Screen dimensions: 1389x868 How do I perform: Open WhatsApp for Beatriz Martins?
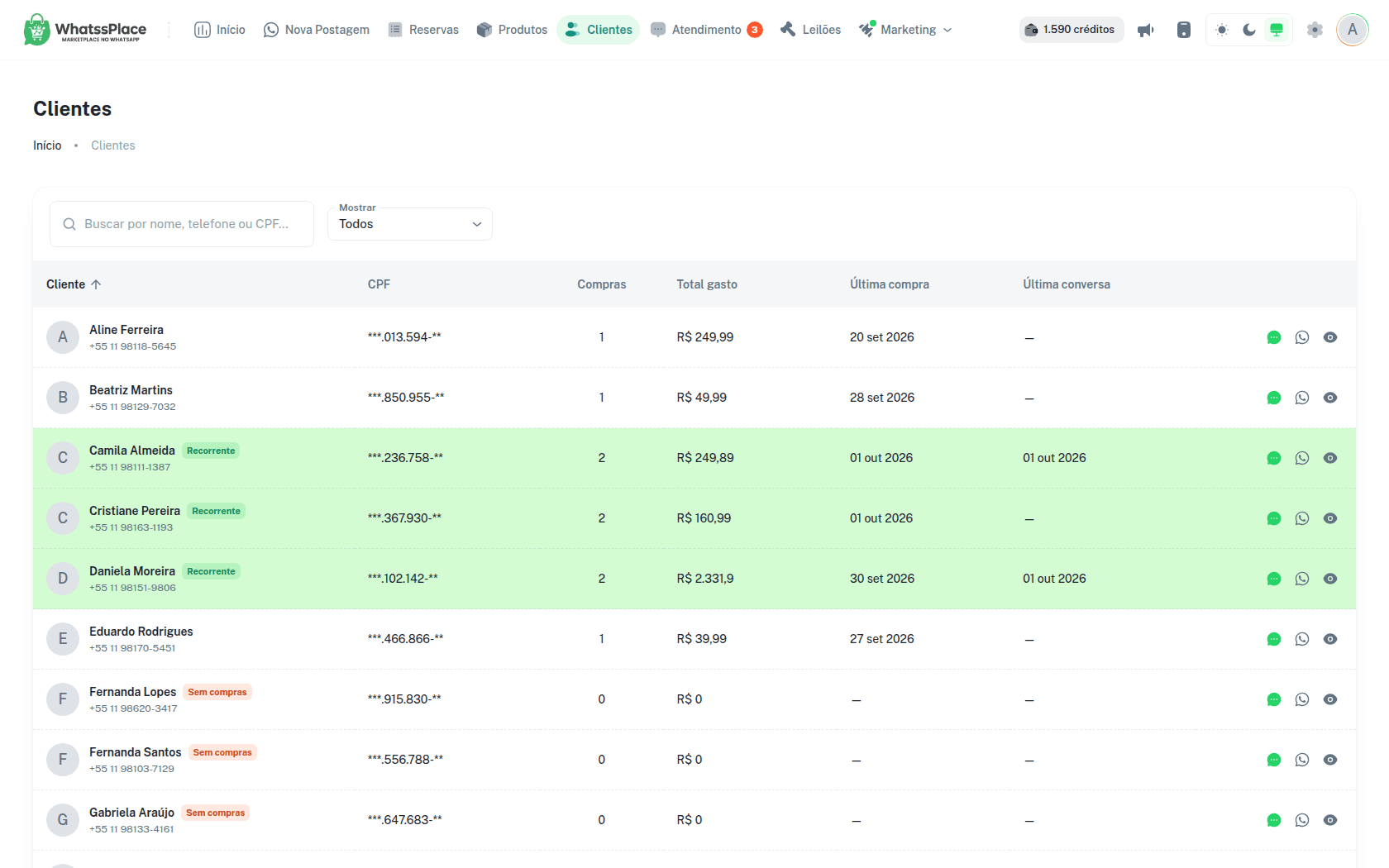(x=1302, y=398)
